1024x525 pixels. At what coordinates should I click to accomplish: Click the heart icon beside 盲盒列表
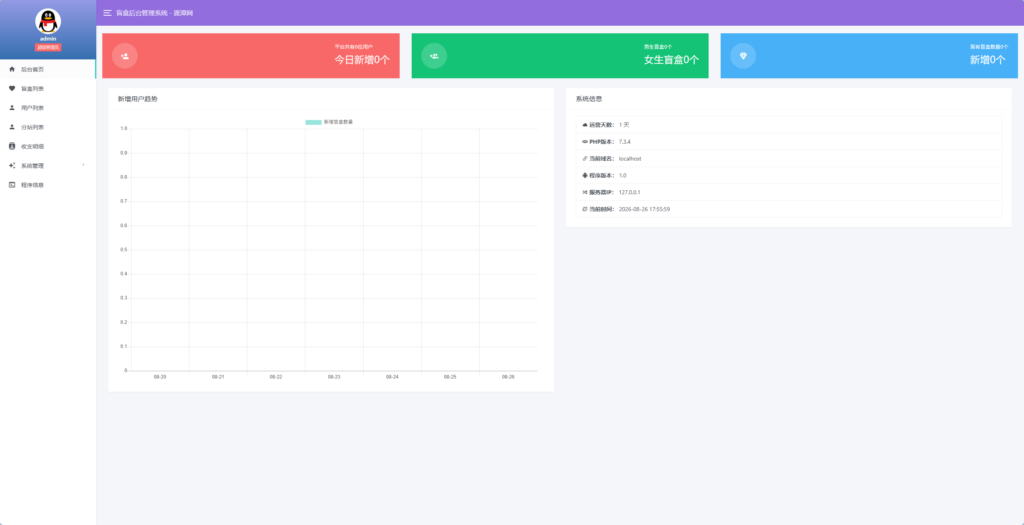[x=12, y=88]
